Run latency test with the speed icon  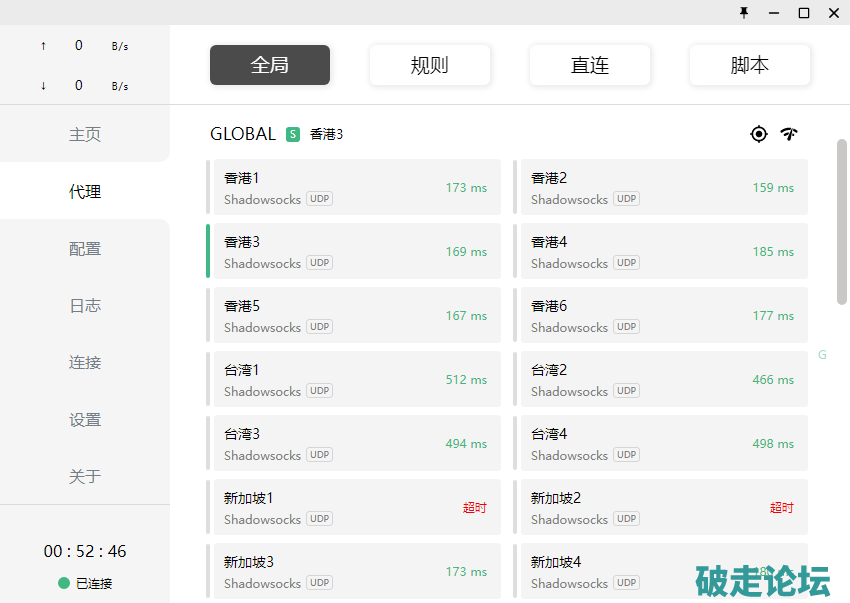point(789,134)
